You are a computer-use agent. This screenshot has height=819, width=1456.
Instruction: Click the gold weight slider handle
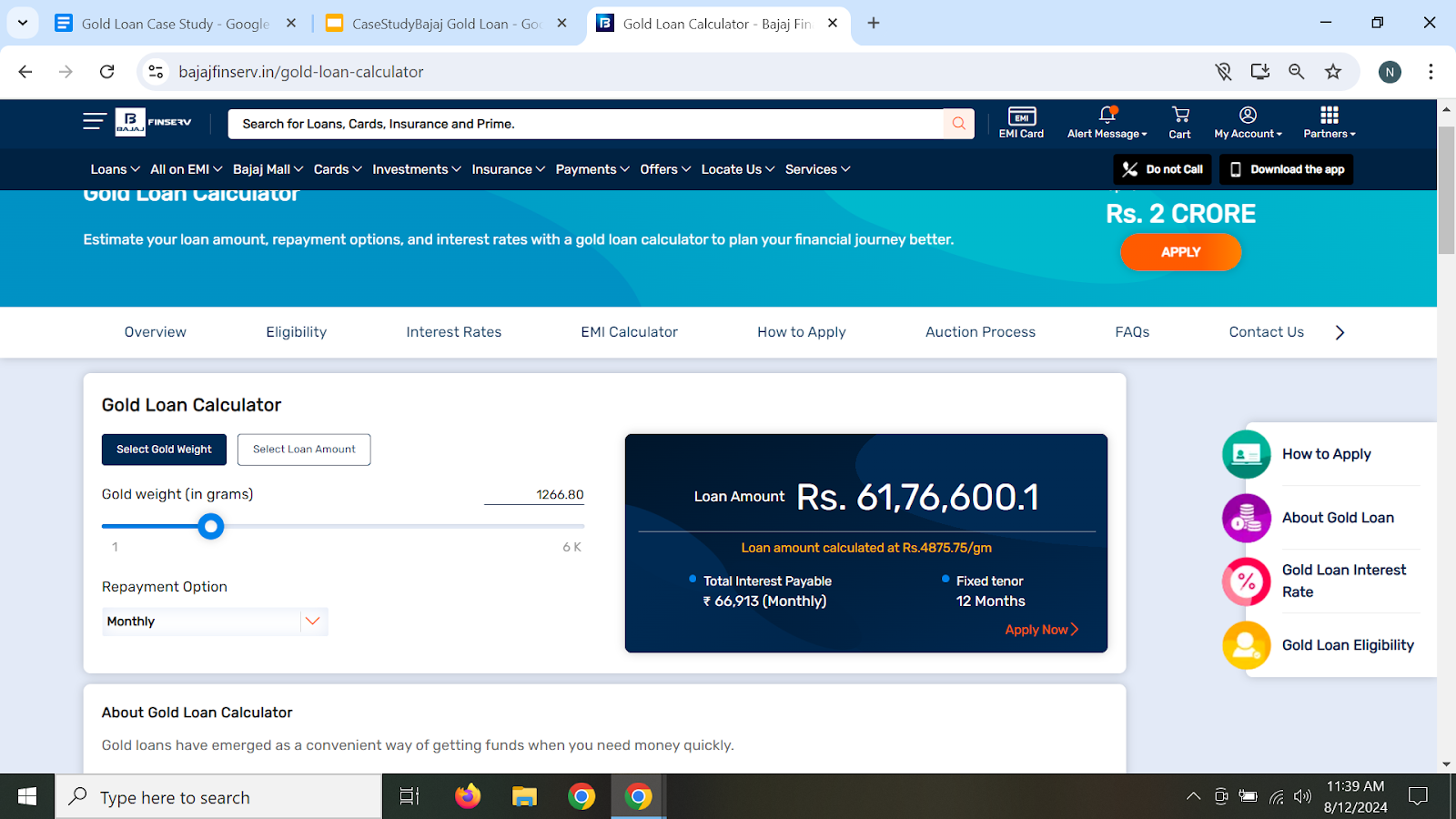pyautogui.click(x=211, y=526)
